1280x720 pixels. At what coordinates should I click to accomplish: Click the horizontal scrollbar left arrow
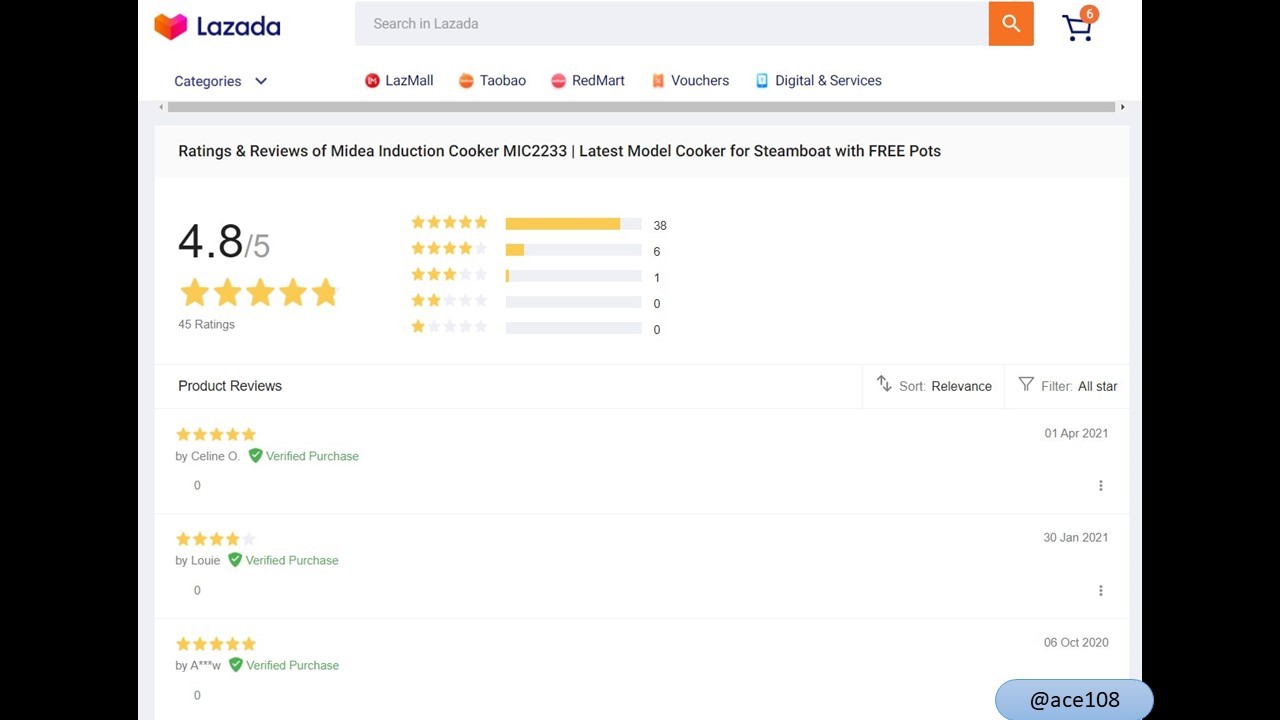[x=161, y=107]
